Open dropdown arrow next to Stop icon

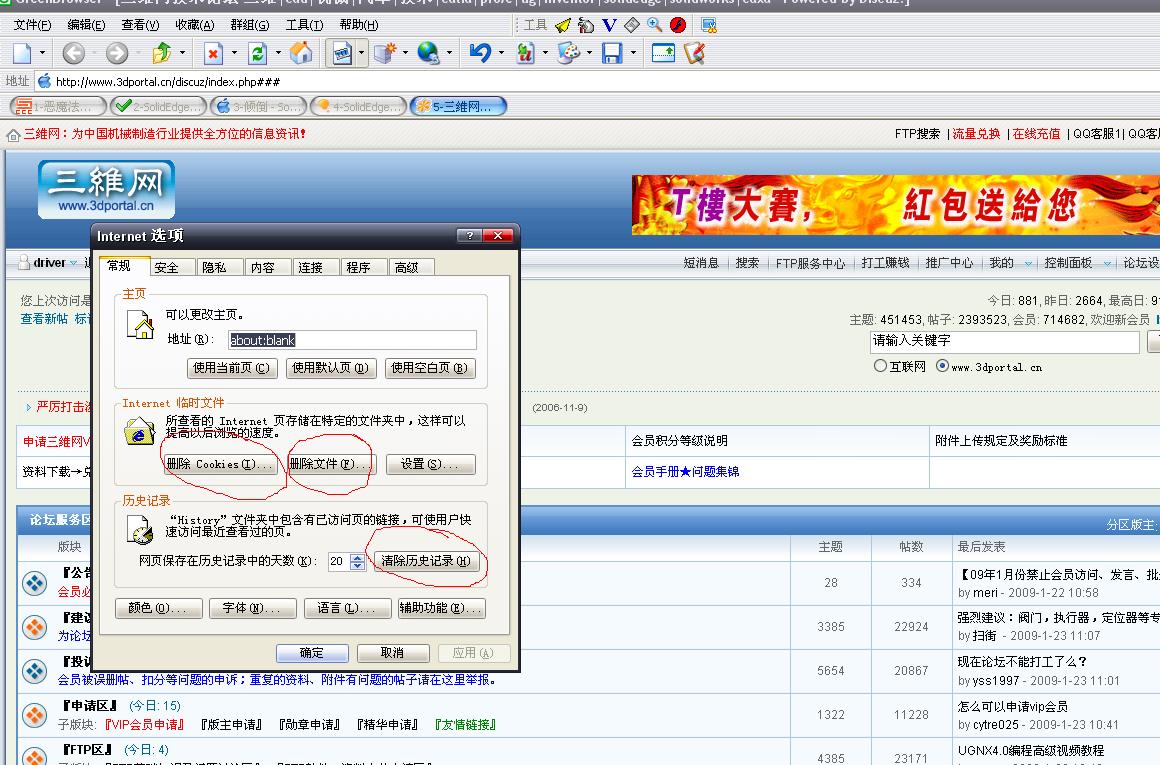[x=234, y=53]
